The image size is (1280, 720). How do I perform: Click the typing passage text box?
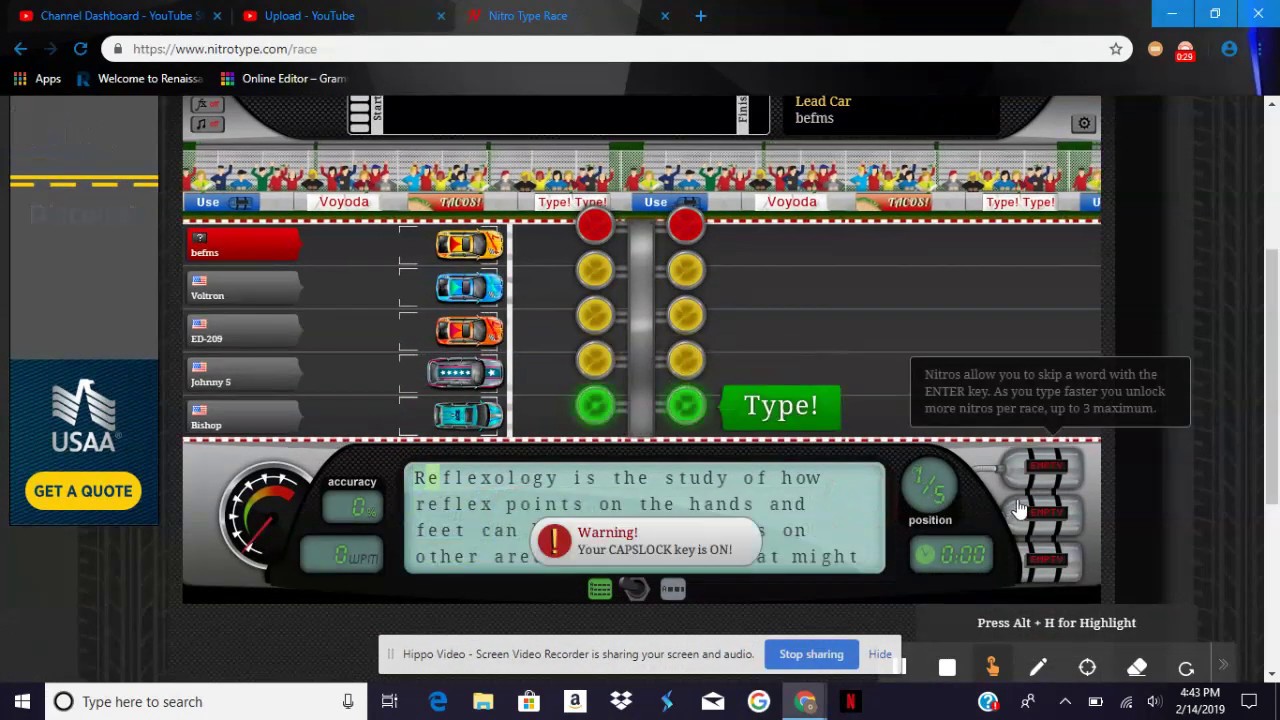click(x=645, y=518)
